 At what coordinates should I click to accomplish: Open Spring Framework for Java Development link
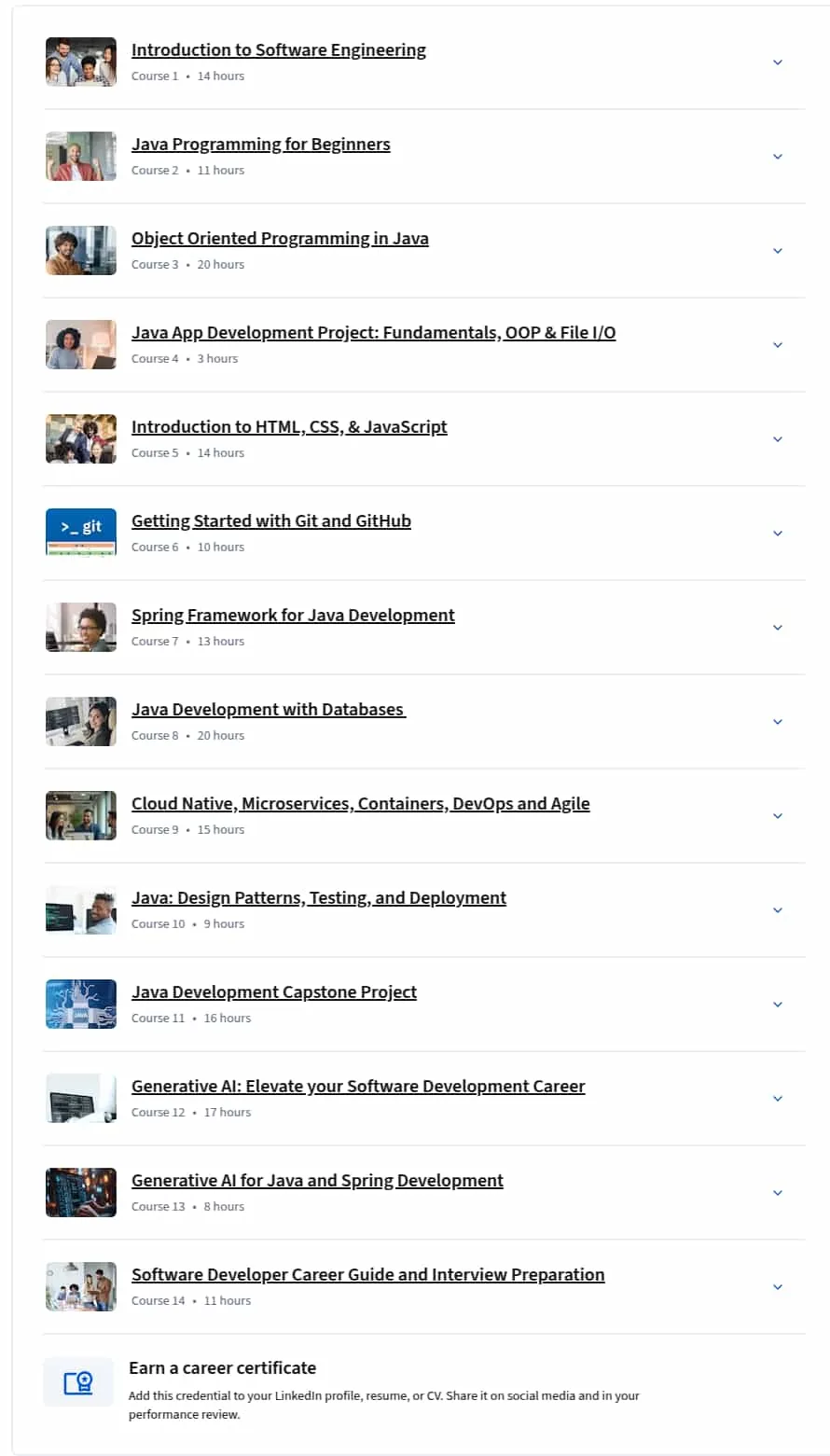(x=293, y=616)
